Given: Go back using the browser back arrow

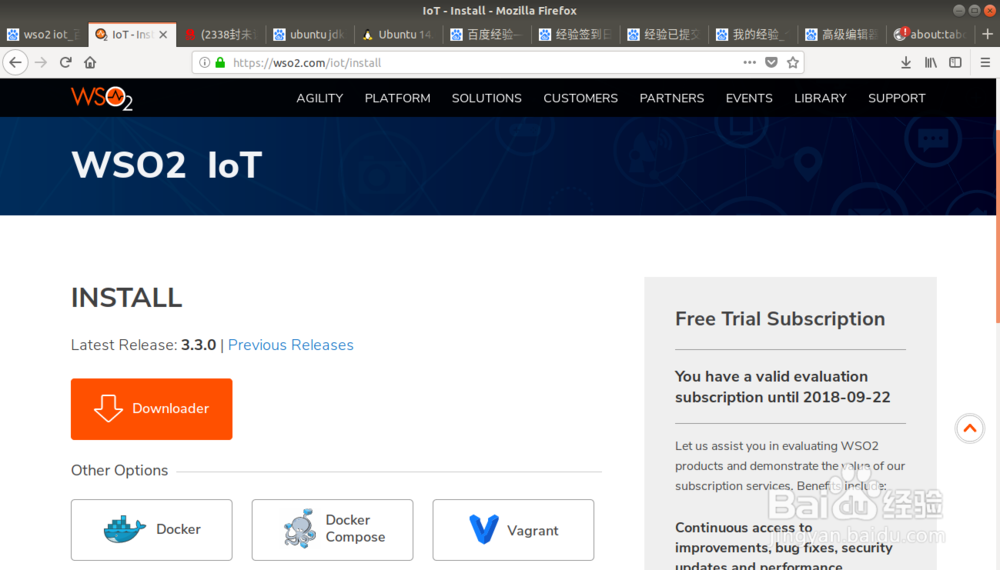Looking at the screenshot, I should (15, 62).
